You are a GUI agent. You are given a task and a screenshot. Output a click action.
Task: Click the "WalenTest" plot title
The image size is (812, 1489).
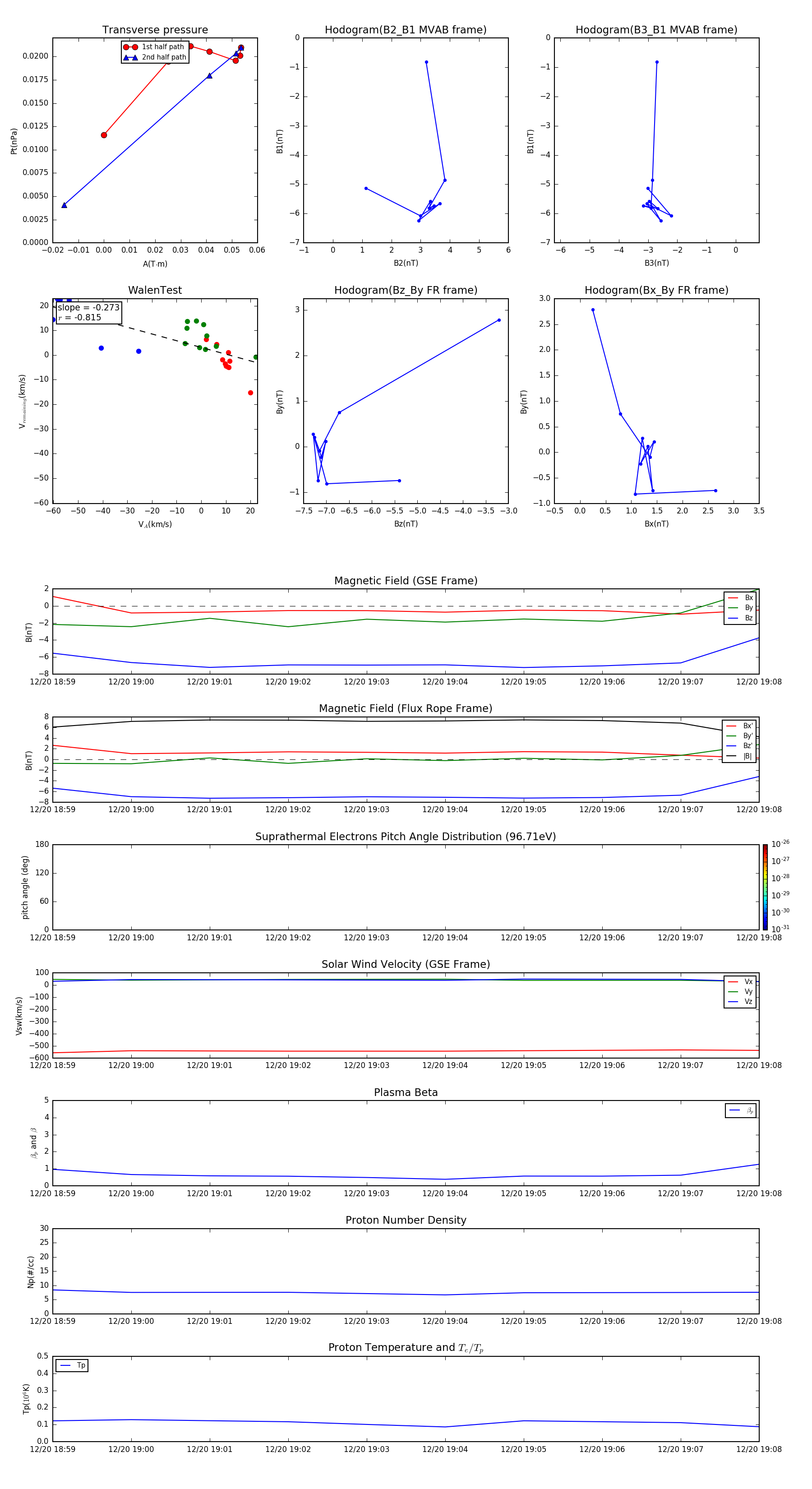click(x=155, y=290)
